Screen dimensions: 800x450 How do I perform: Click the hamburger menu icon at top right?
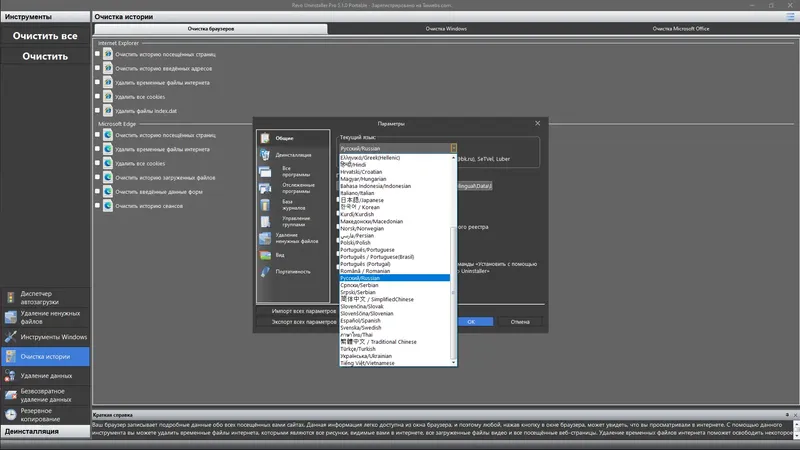pyautogui.click(x=790, y=17)
